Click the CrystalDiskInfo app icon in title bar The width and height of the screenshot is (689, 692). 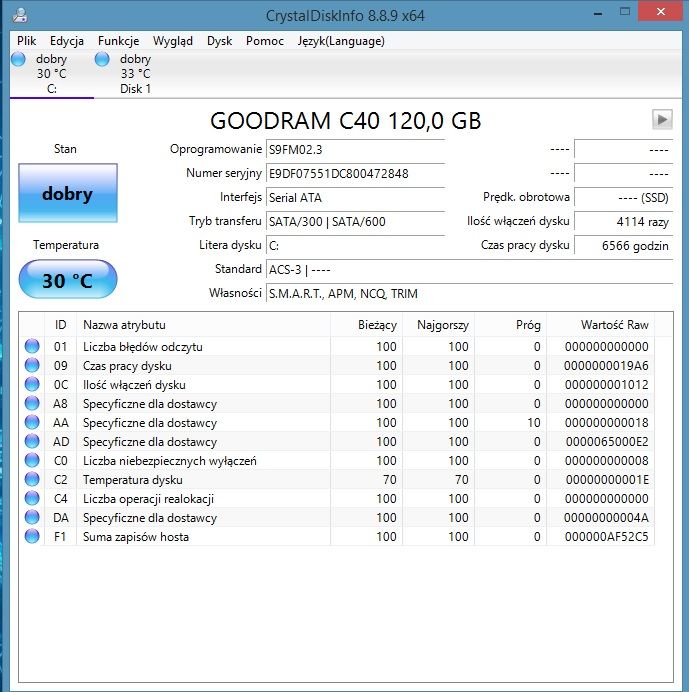19,15
